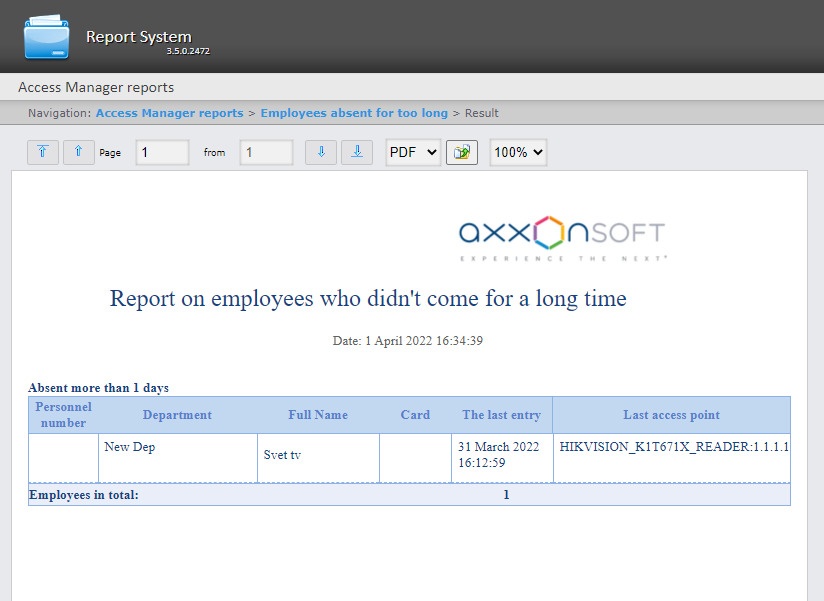Screen dimensions: 824x601
Task: Click the Report System folder logo
Action: [47, 37]
